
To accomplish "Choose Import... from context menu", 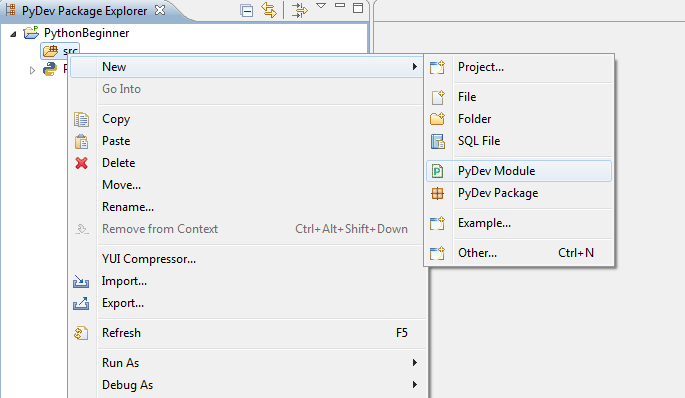I will (x=124, y=281).
